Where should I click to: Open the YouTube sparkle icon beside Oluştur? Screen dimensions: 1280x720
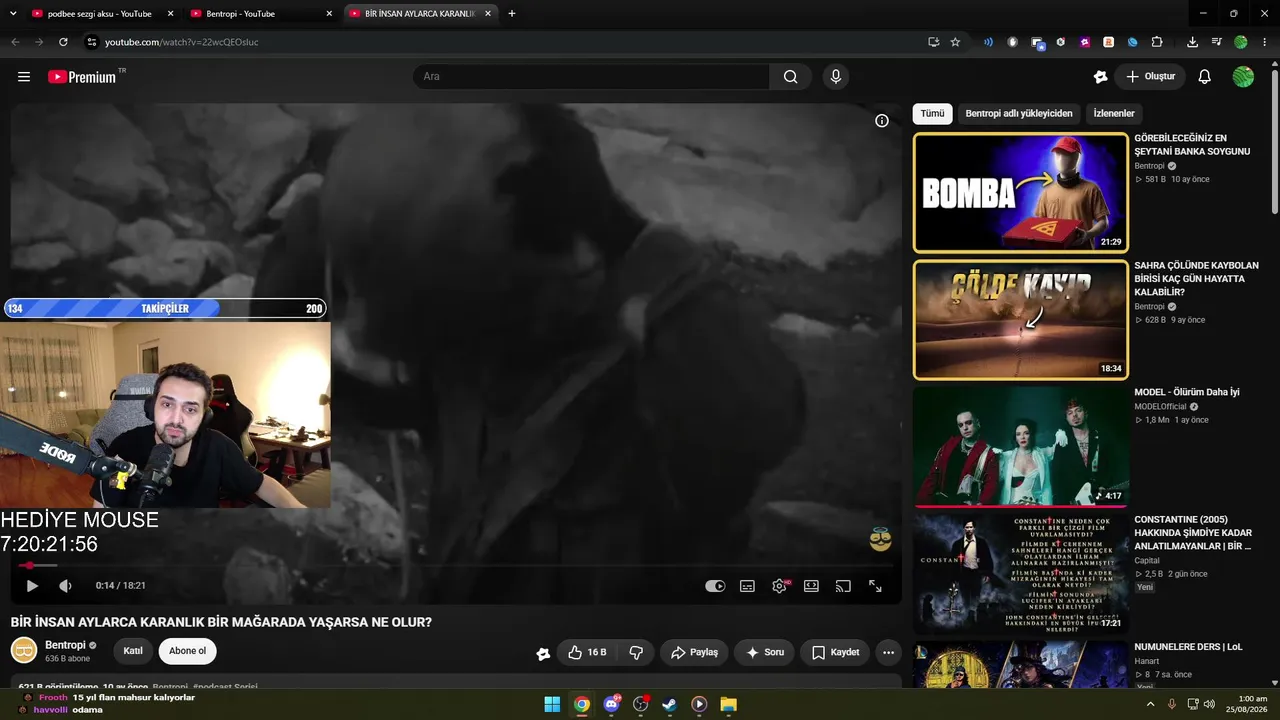point(1101,77)
